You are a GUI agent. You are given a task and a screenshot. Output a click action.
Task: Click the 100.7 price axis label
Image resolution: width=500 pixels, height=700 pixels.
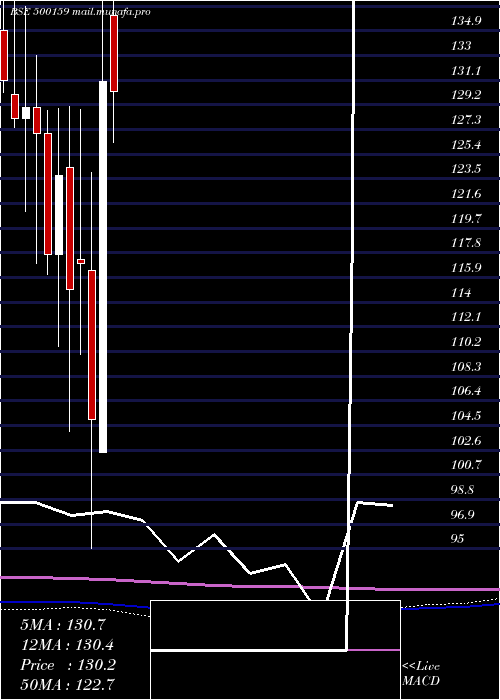click(466, 465)
